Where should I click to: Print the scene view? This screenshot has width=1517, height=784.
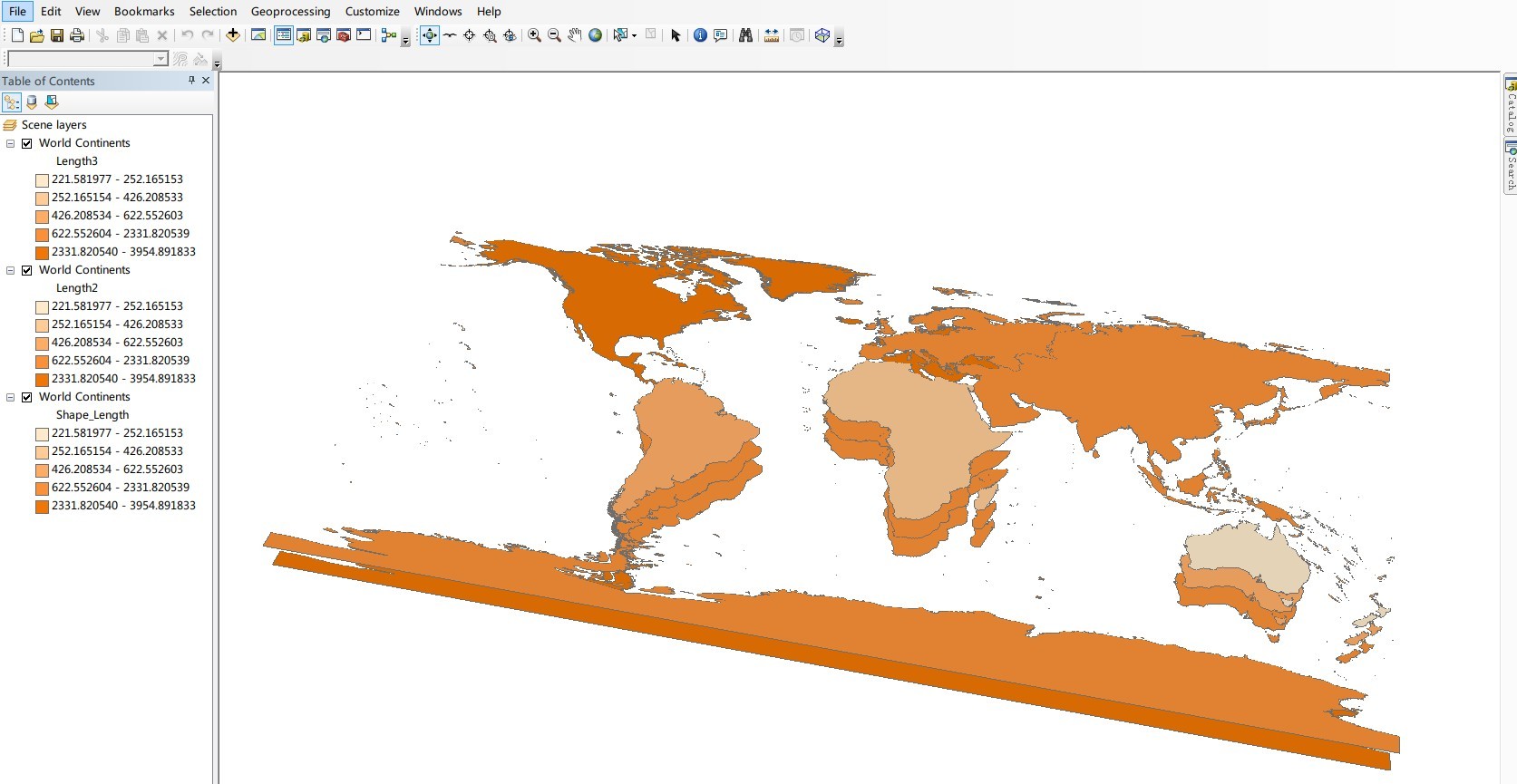pyautogui.click(x=77, y=35)
